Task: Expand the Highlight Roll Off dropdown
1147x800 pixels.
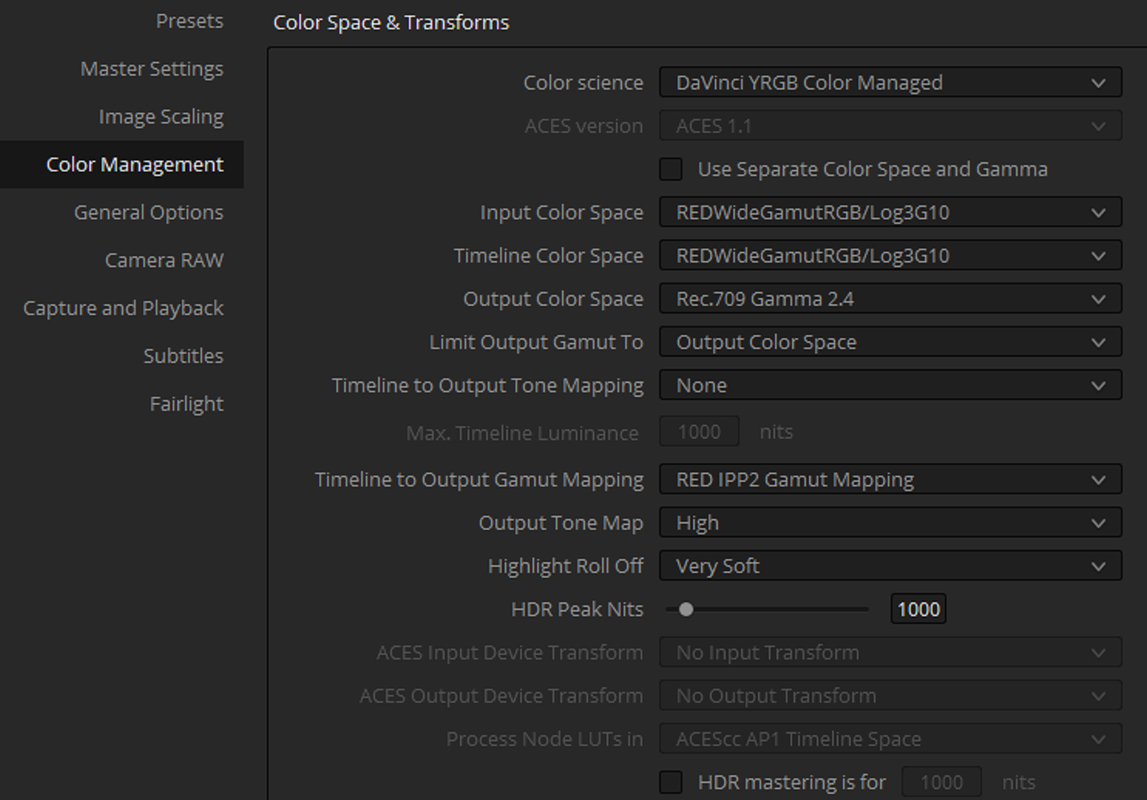Action: pyautogui.click(x=890, y=566)
